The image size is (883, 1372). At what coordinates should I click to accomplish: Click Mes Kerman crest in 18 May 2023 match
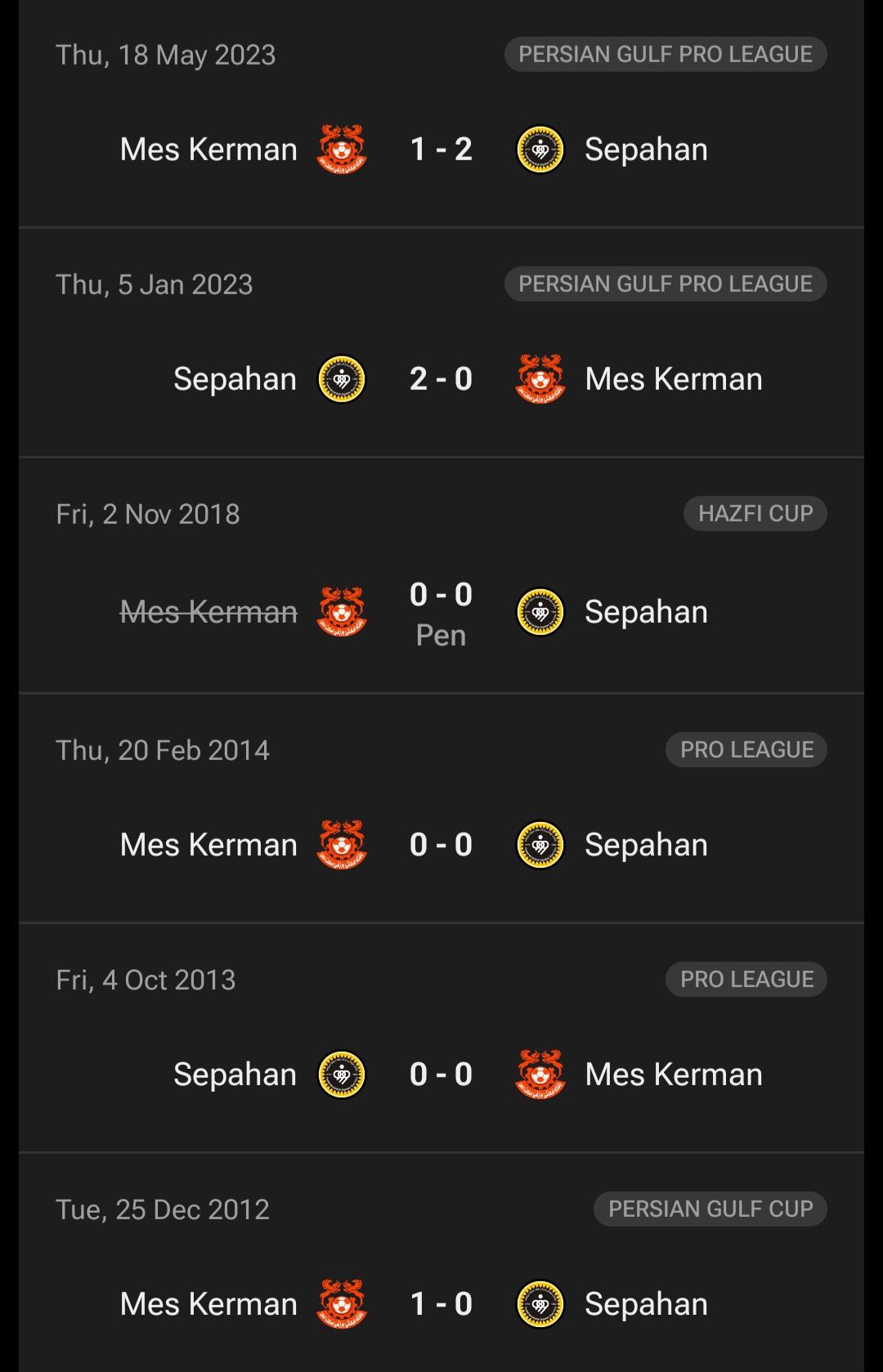pos(342,150)
